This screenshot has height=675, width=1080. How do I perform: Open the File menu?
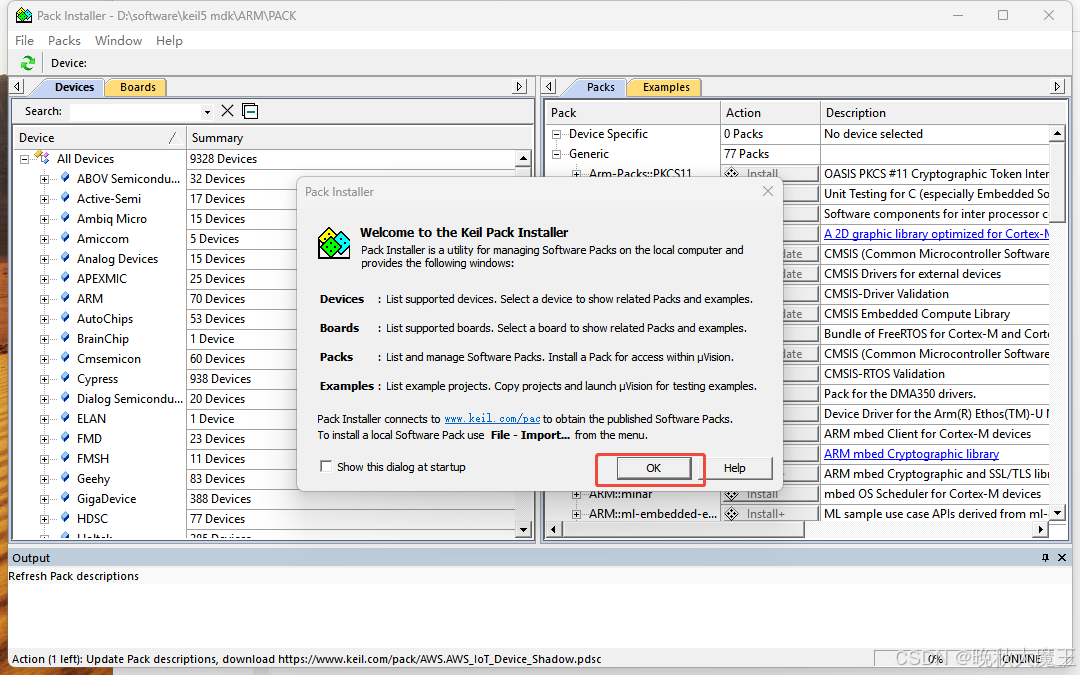tap(24, 41)
